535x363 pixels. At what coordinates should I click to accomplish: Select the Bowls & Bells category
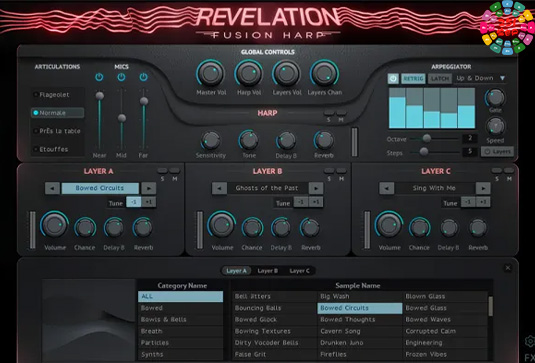tap(180, 319)
